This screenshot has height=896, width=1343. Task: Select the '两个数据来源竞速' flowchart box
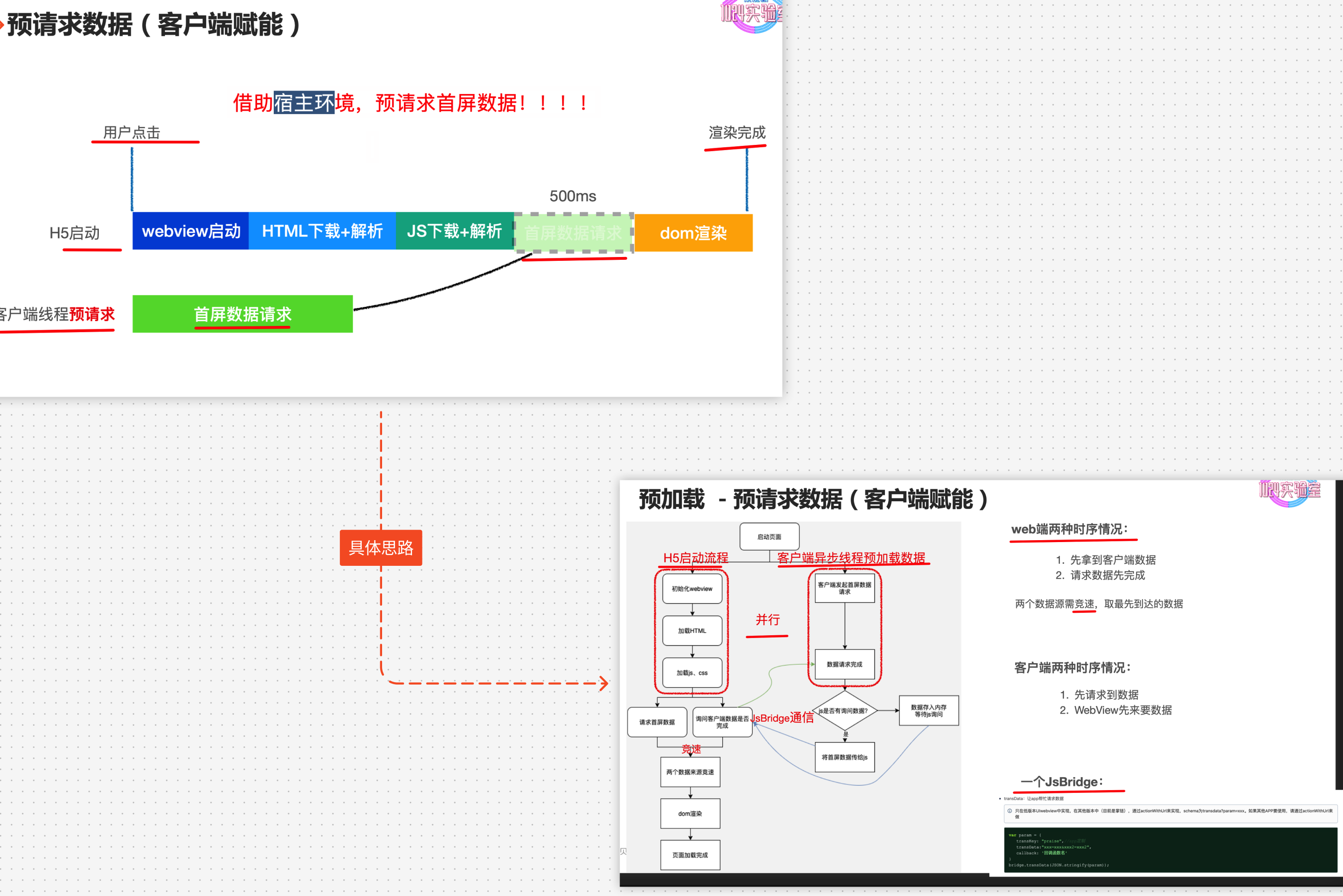pos(691,772)
